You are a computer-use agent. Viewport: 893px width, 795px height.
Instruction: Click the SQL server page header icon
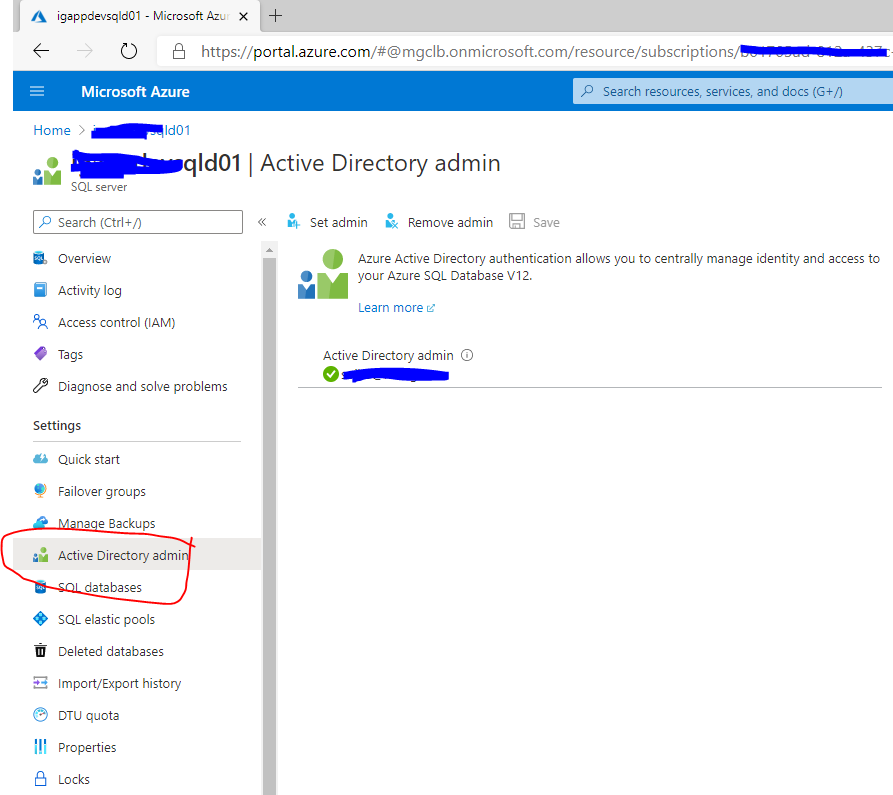47,171
